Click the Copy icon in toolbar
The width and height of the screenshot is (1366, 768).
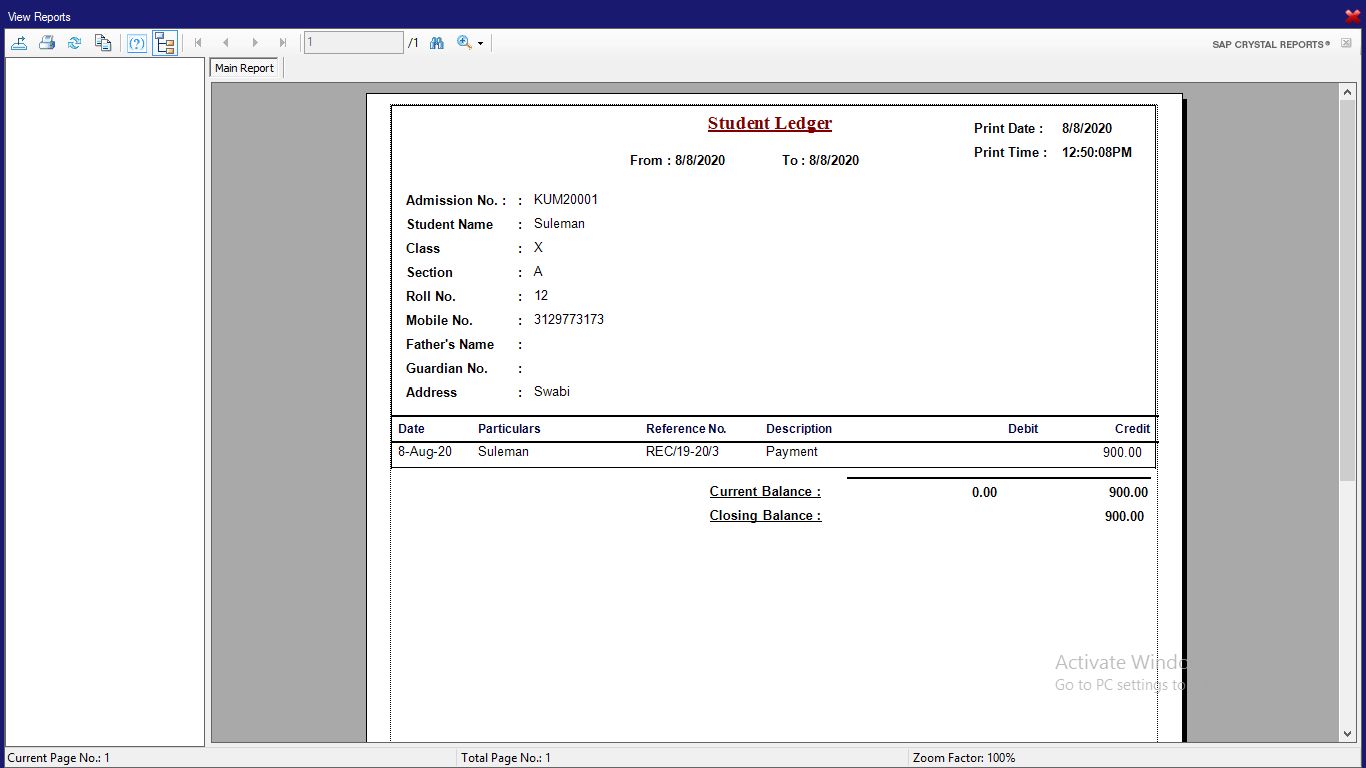[x=102, y=43]
